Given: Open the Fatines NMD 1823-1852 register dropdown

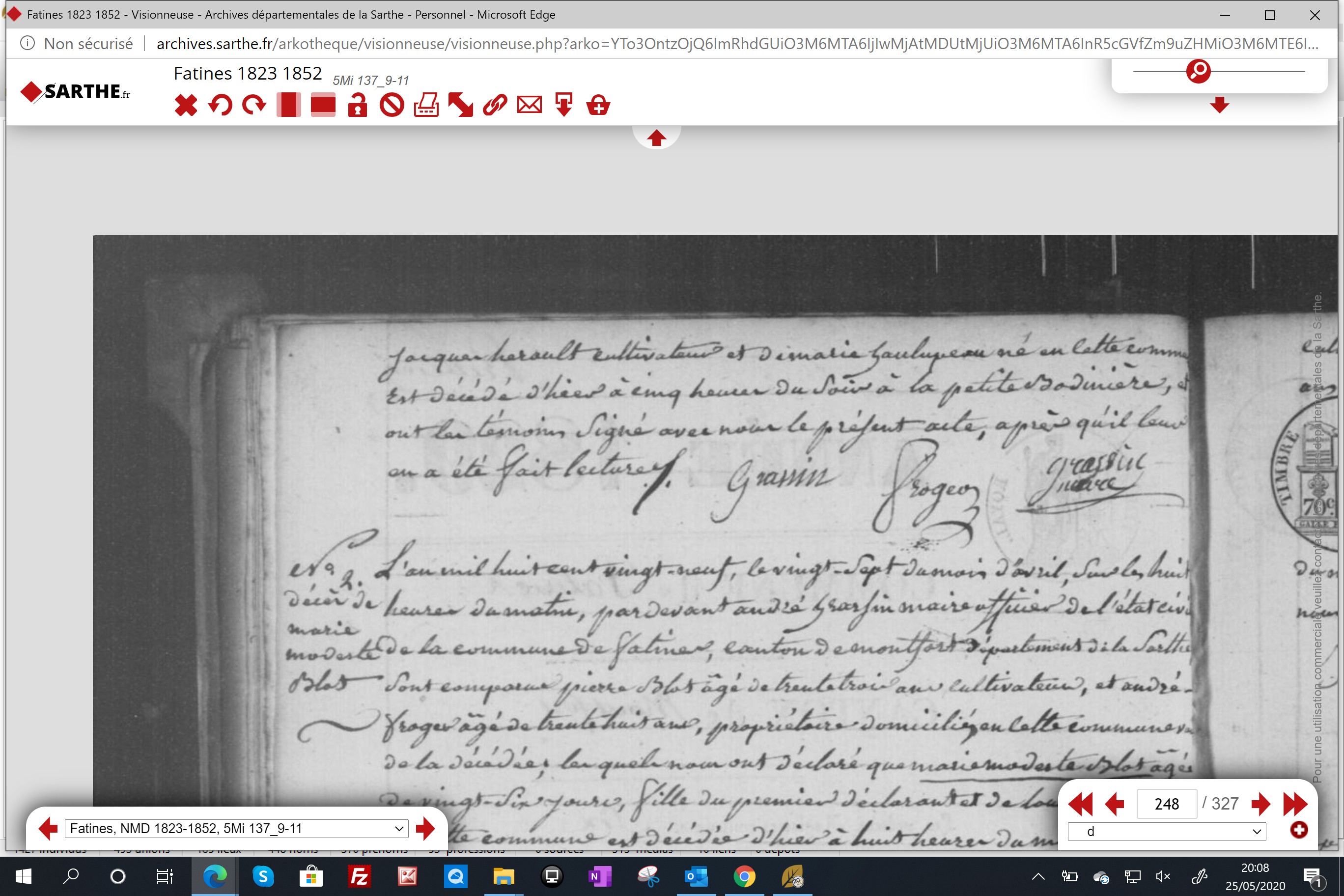Looking at the screenshot, I should (237, 828).
